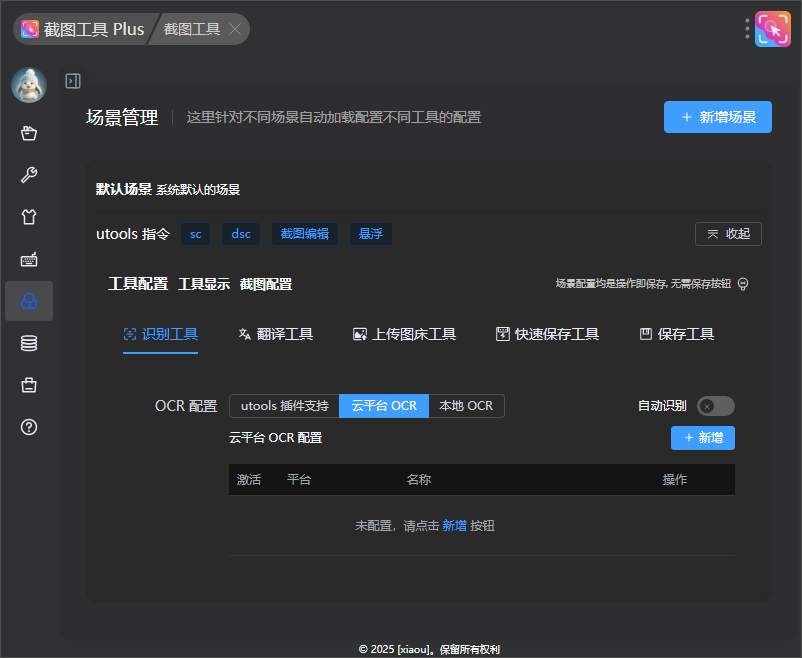Screen dimensions: 802x658
Task: Switch to the 上传图床工具 tab
Action: (x=404, y=334)
